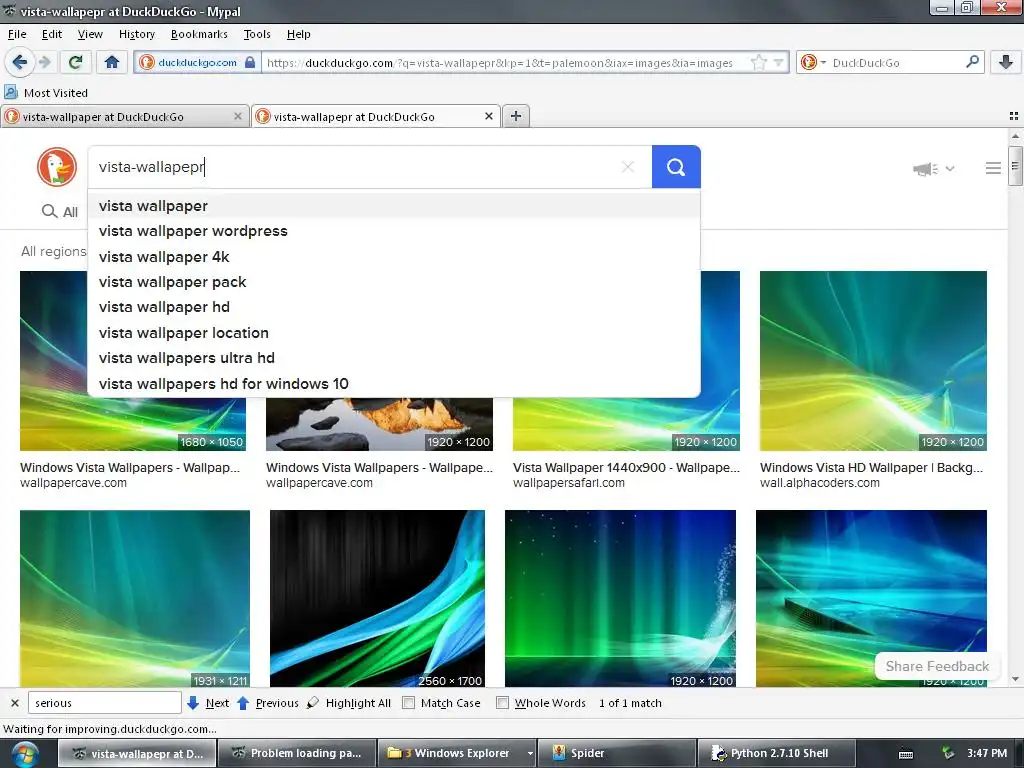Open the DuckDuckGo hamburger menu
The height and width of the screenshot is (768, 1024).
(993, 168)
